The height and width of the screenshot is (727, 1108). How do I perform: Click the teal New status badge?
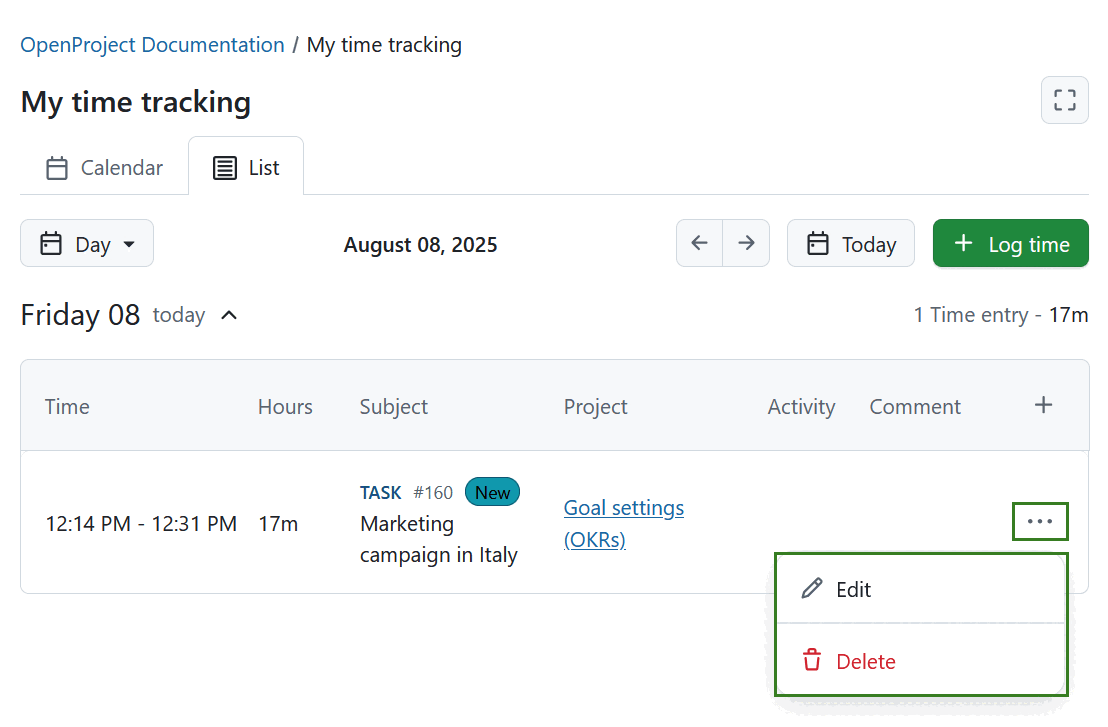tap(492, 492)
